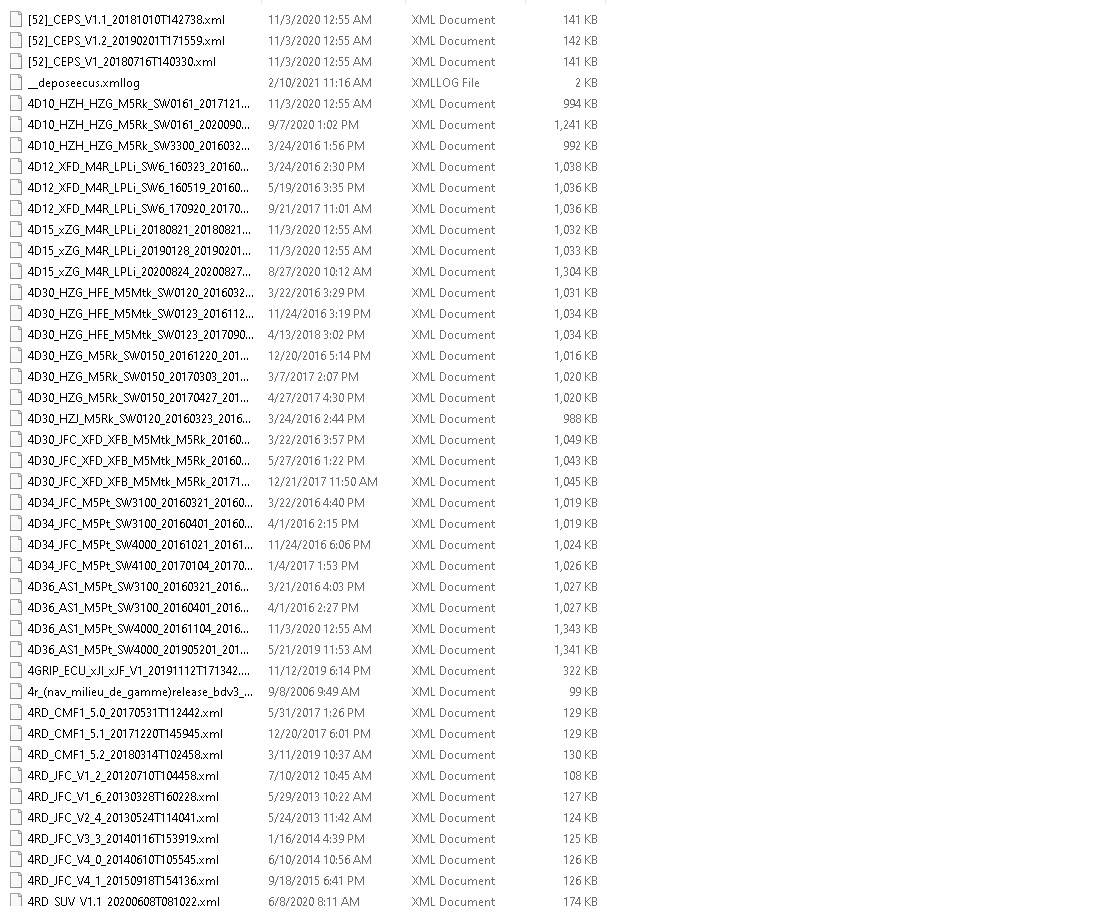Select icon of [52]_CEPS_V1_20180716T140330.xml
1116x914 pixels.
(16, 62)
